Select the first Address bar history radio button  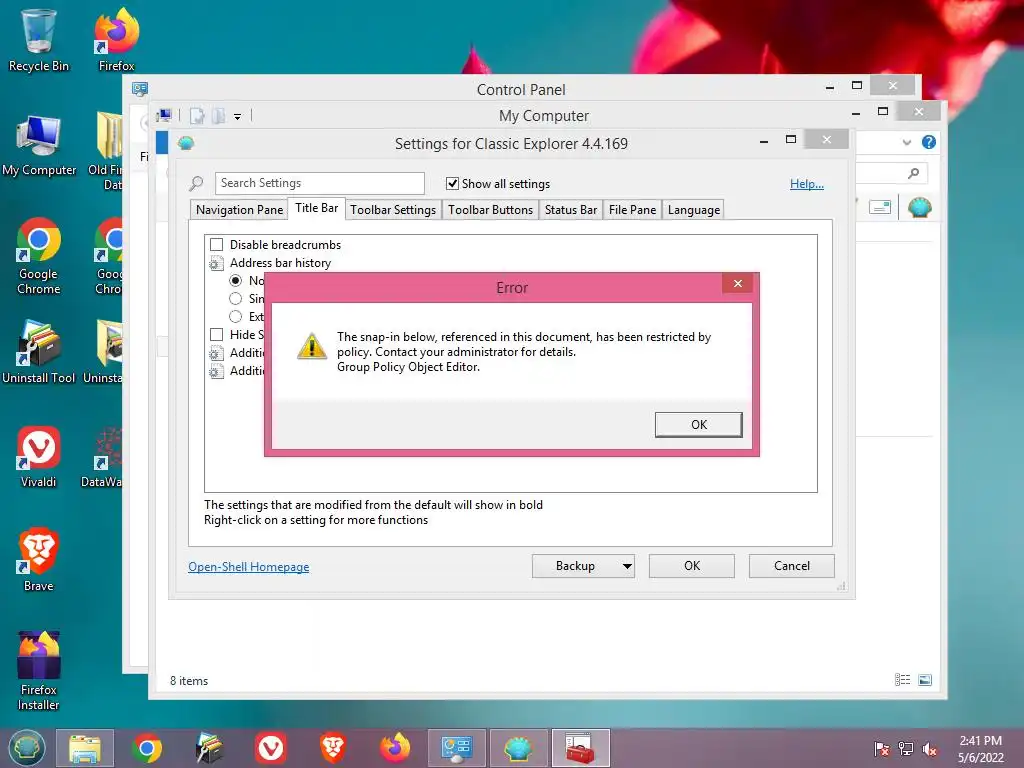pyautogui.click(x=236, y=280)
